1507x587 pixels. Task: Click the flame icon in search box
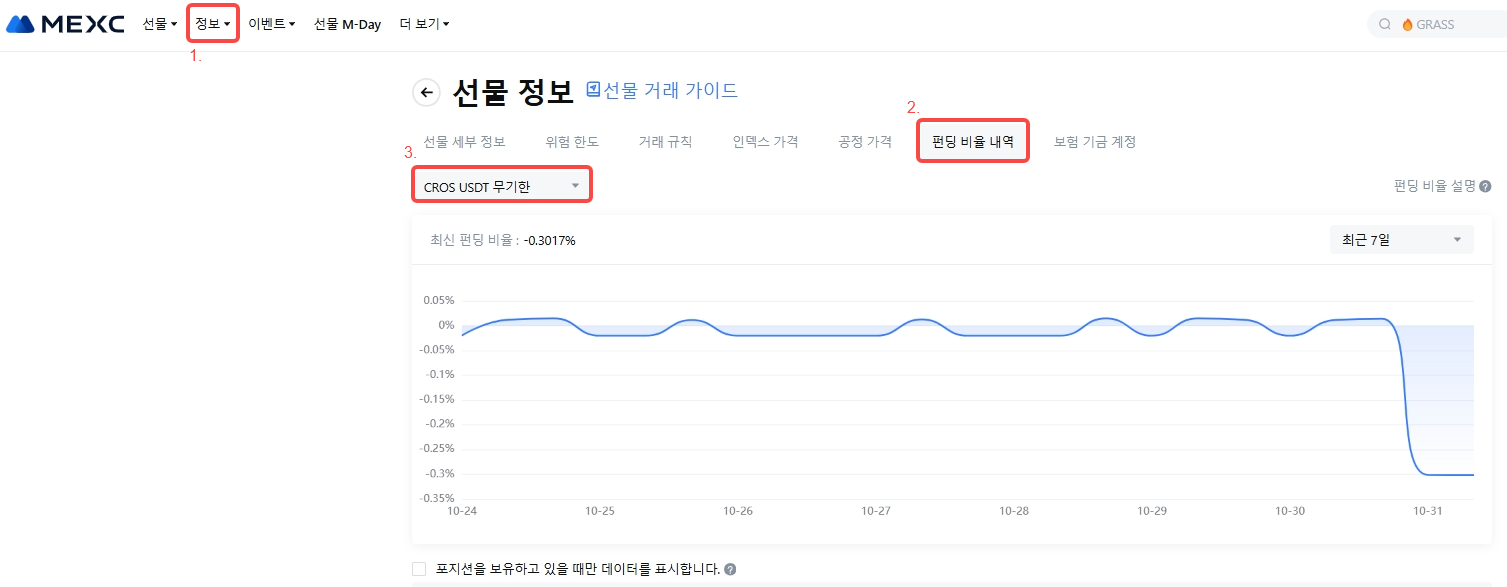pos(1408,24)
